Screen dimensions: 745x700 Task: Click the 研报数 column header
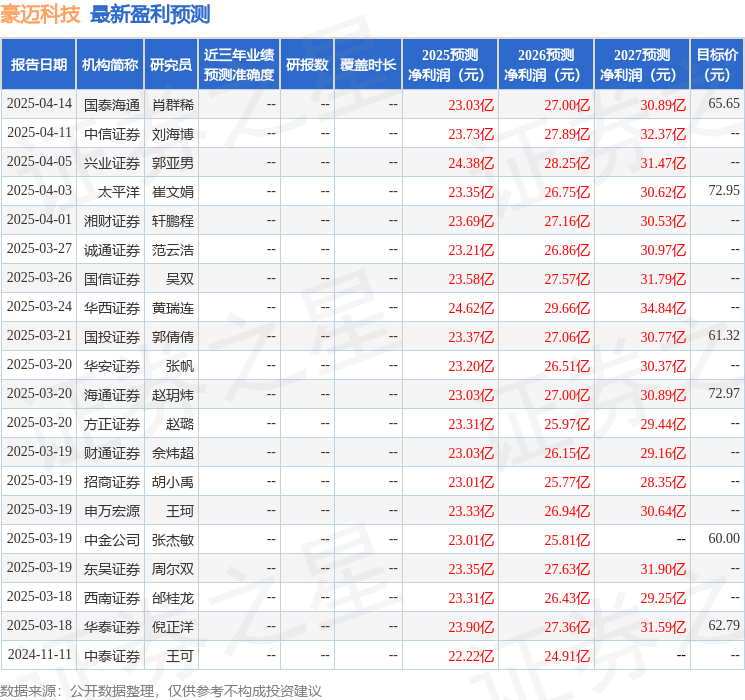pyautogui.click(x=307, y=64)
